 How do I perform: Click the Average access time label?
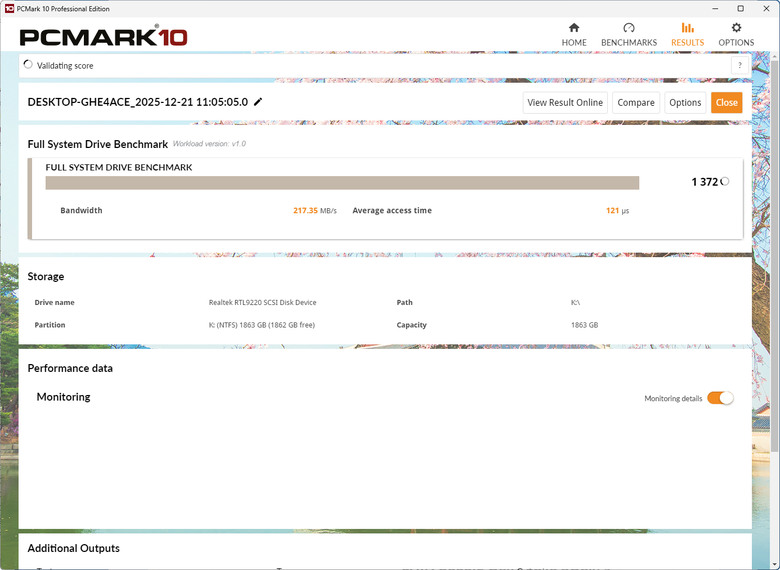pyautogui.click(x=392, y=210)
